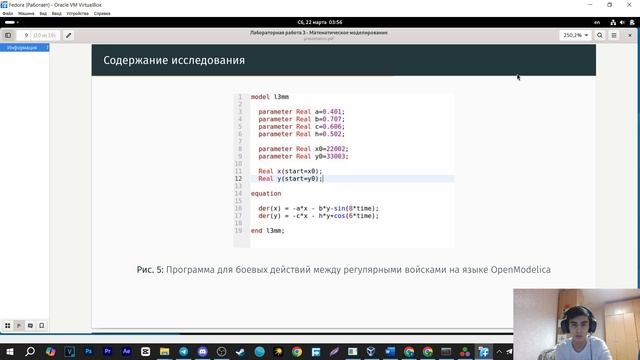Launch Premiere Pro from the taskbar

point(107,351)
